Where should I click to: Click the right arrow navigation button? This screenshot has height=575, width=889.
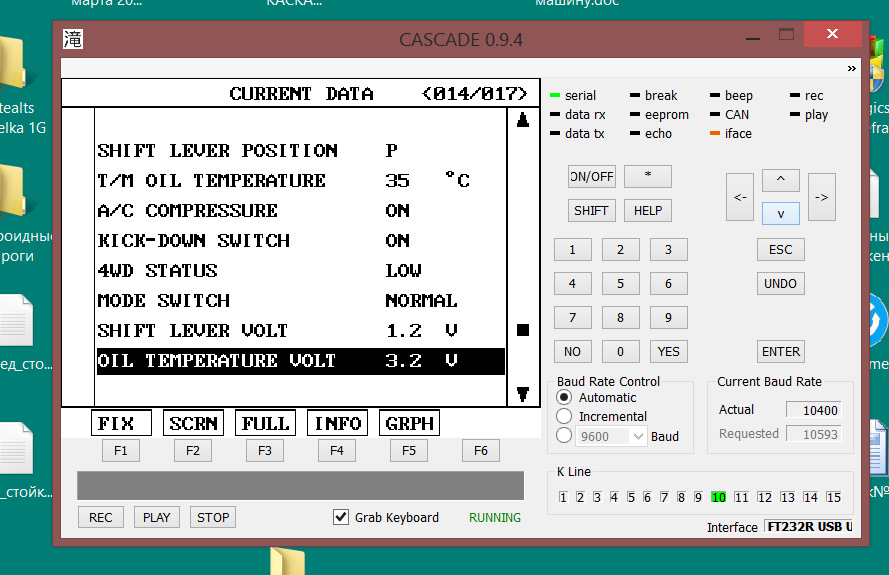[822, 197]
